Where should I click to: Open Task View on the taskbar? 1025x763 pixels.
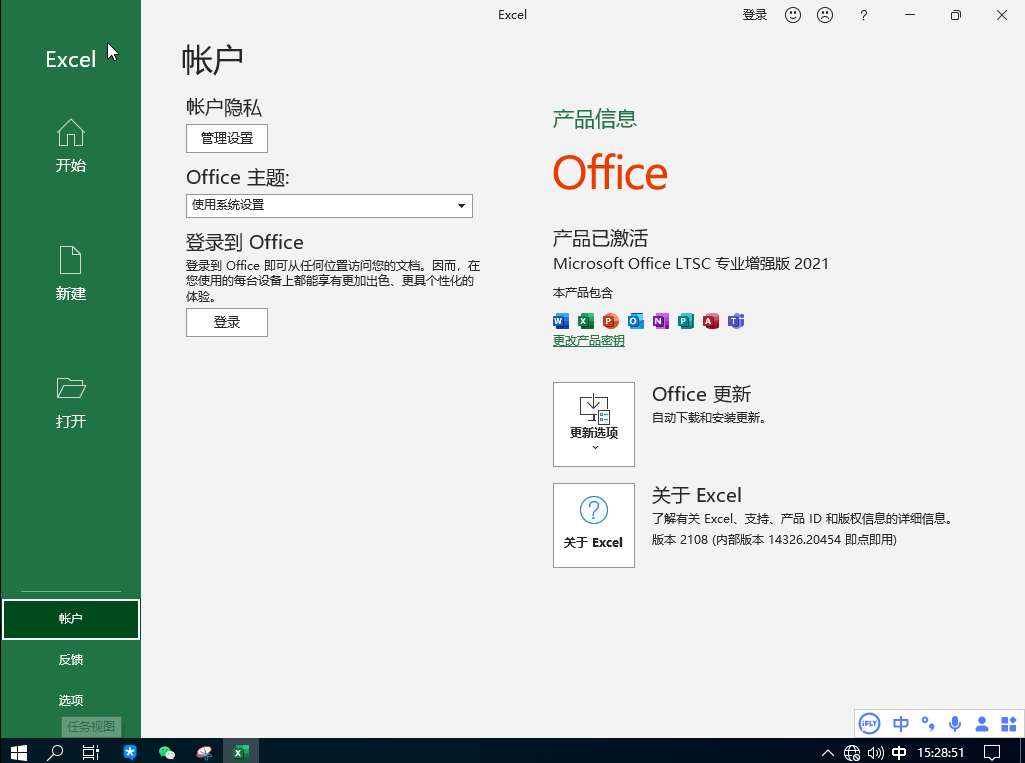91,752
